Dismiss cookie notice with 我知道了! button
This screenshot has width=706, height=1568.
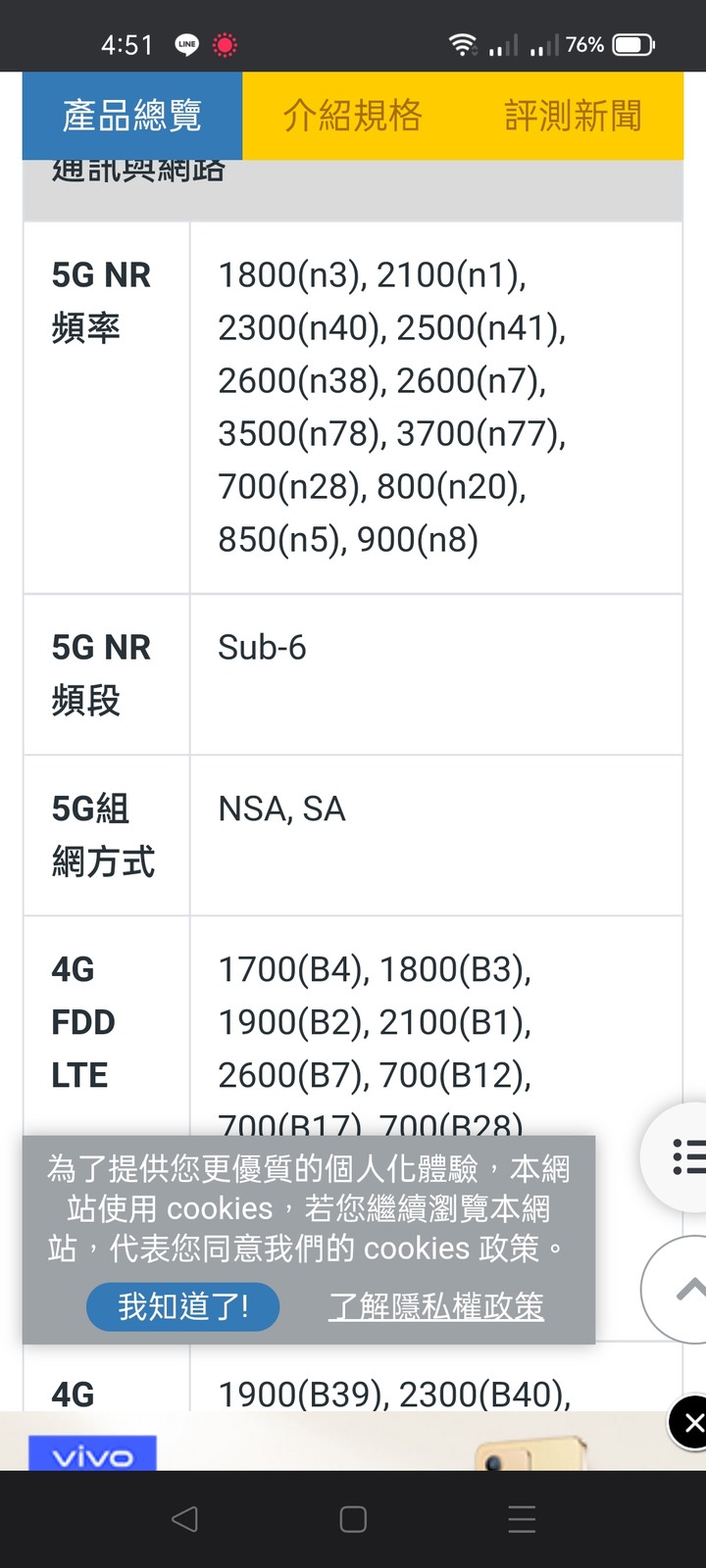click(183, 1306)
